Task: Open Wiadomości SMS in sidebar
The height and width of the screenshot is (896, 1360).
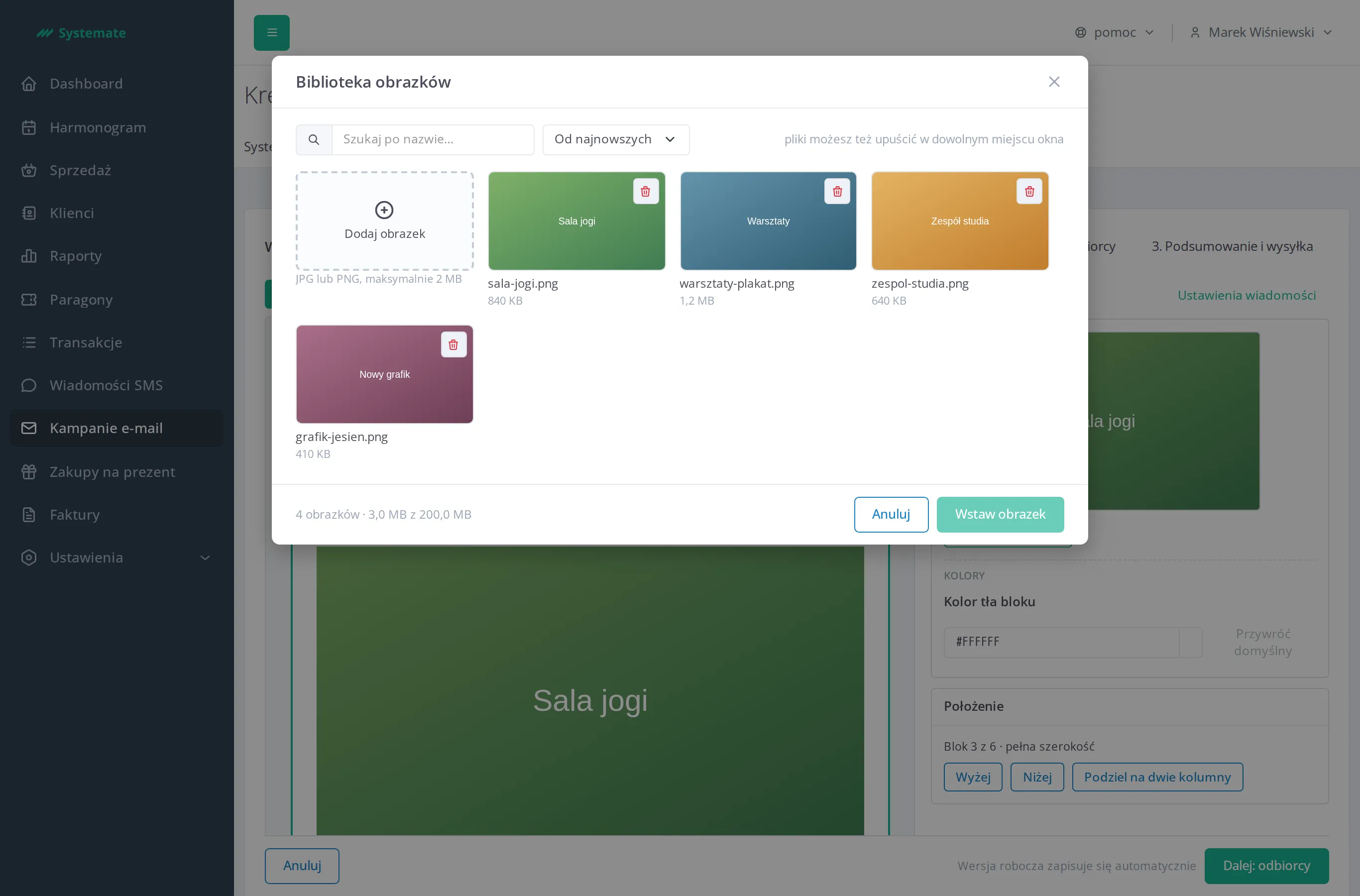Action: [116, 385]
